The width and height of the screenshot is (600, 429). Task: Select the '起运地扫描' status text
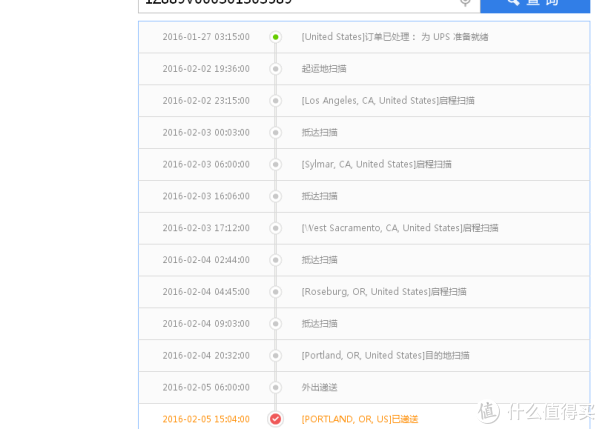tap(324, 69)
